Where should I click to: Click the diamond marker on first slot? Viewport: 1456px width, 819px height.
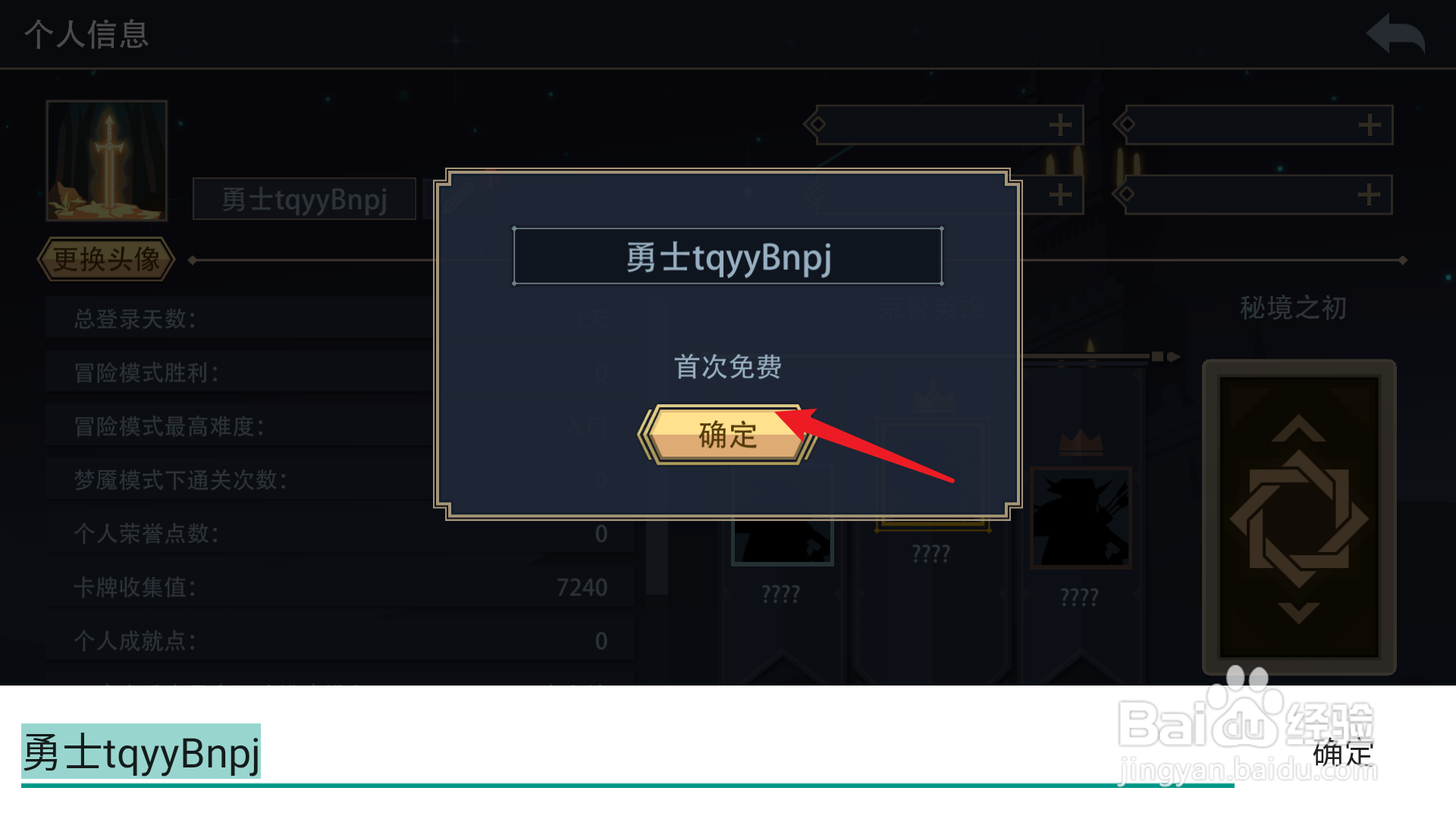pos(817,124)
